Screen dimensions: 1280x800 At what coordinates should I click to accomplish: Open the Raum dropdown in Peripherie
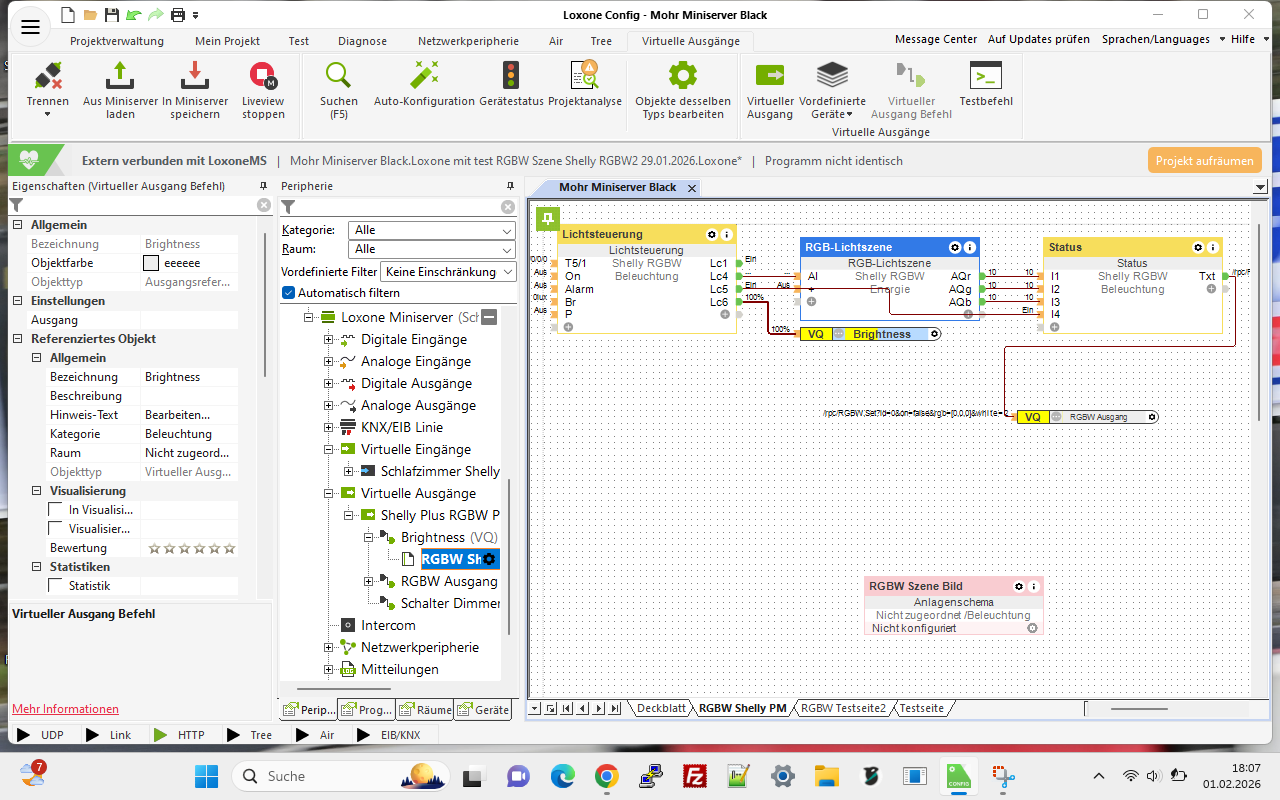point(432,249)
